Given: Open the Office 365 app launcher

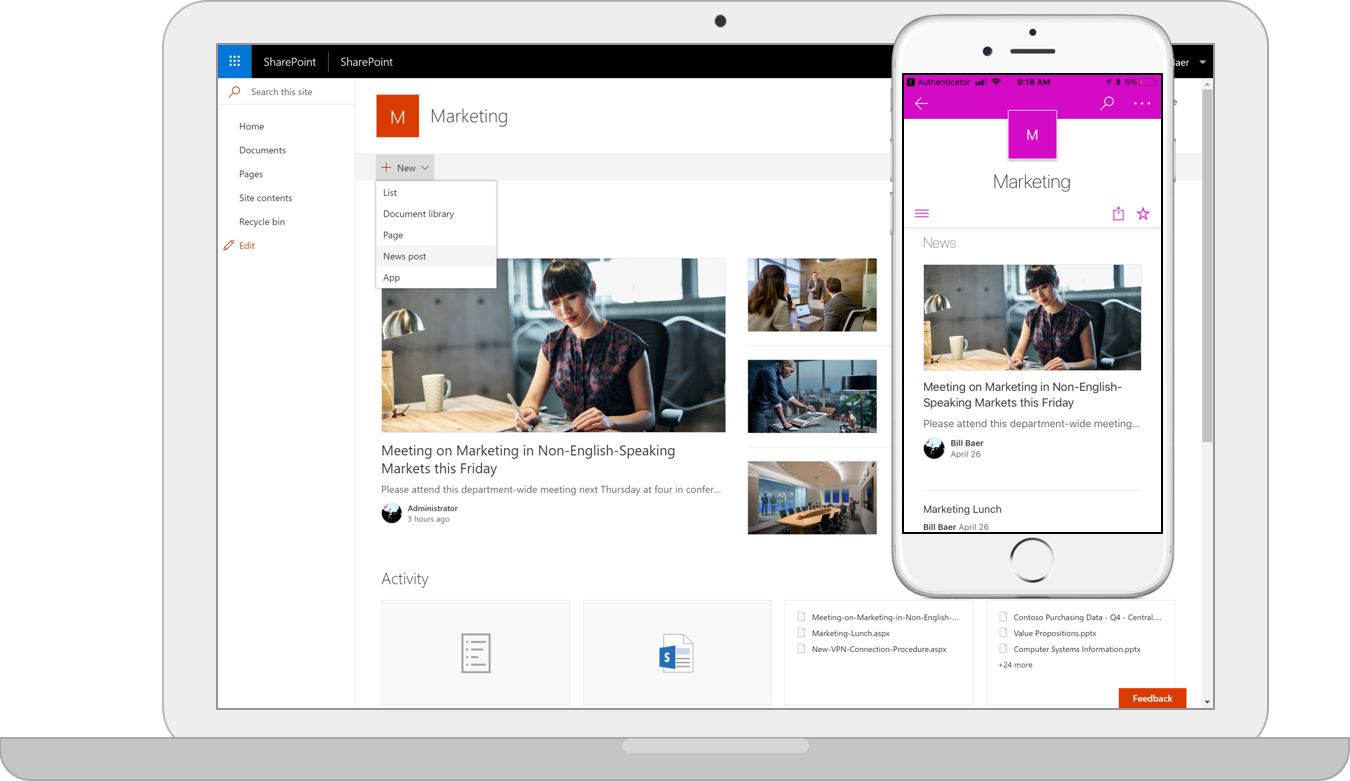Looking at the screenshot, I should coord(234,61).
